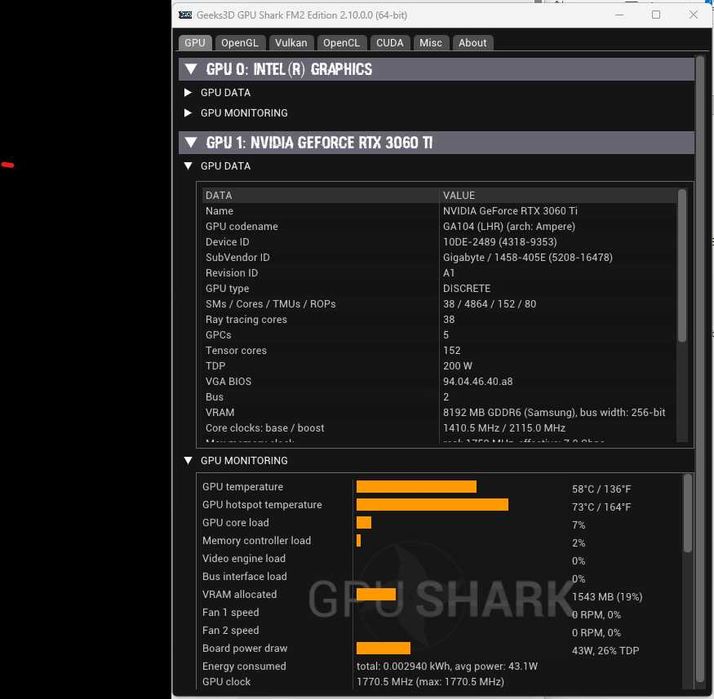Select the 'Name' data row

439,211
